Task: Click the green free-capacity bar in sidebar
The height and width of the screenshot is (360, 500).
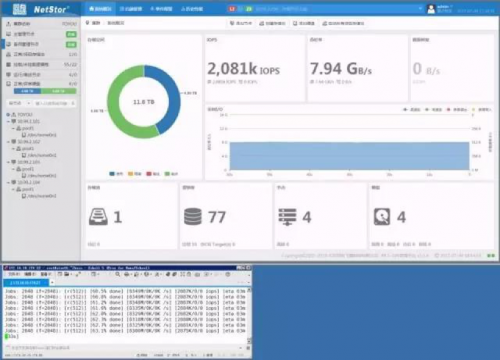Action: click(59, 91)
